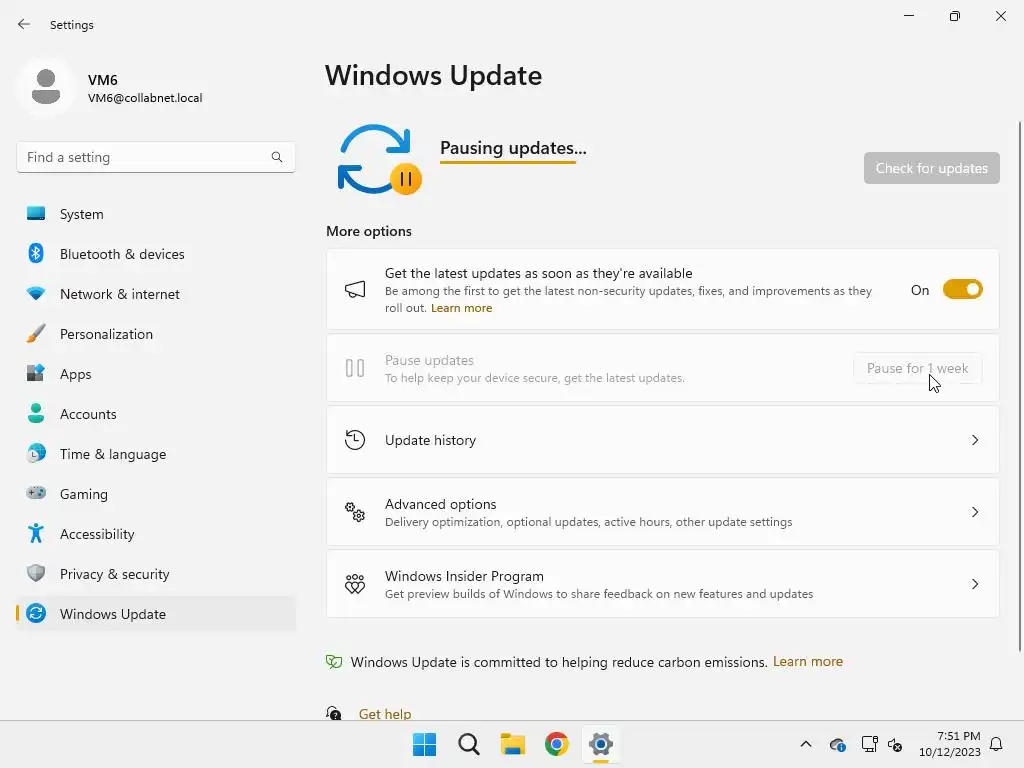The height and width of the screenshot is (768, 1024).
Task: Select Accounts settings label
Action: tap(88, 414)
